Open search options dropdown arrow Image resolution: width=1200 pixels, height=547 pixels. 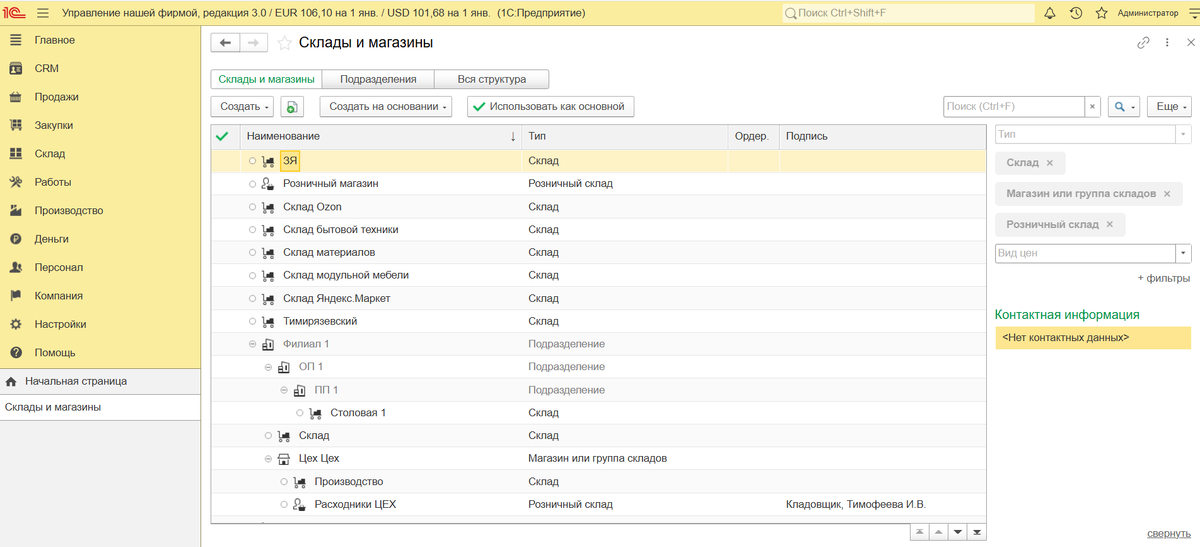1133,106
